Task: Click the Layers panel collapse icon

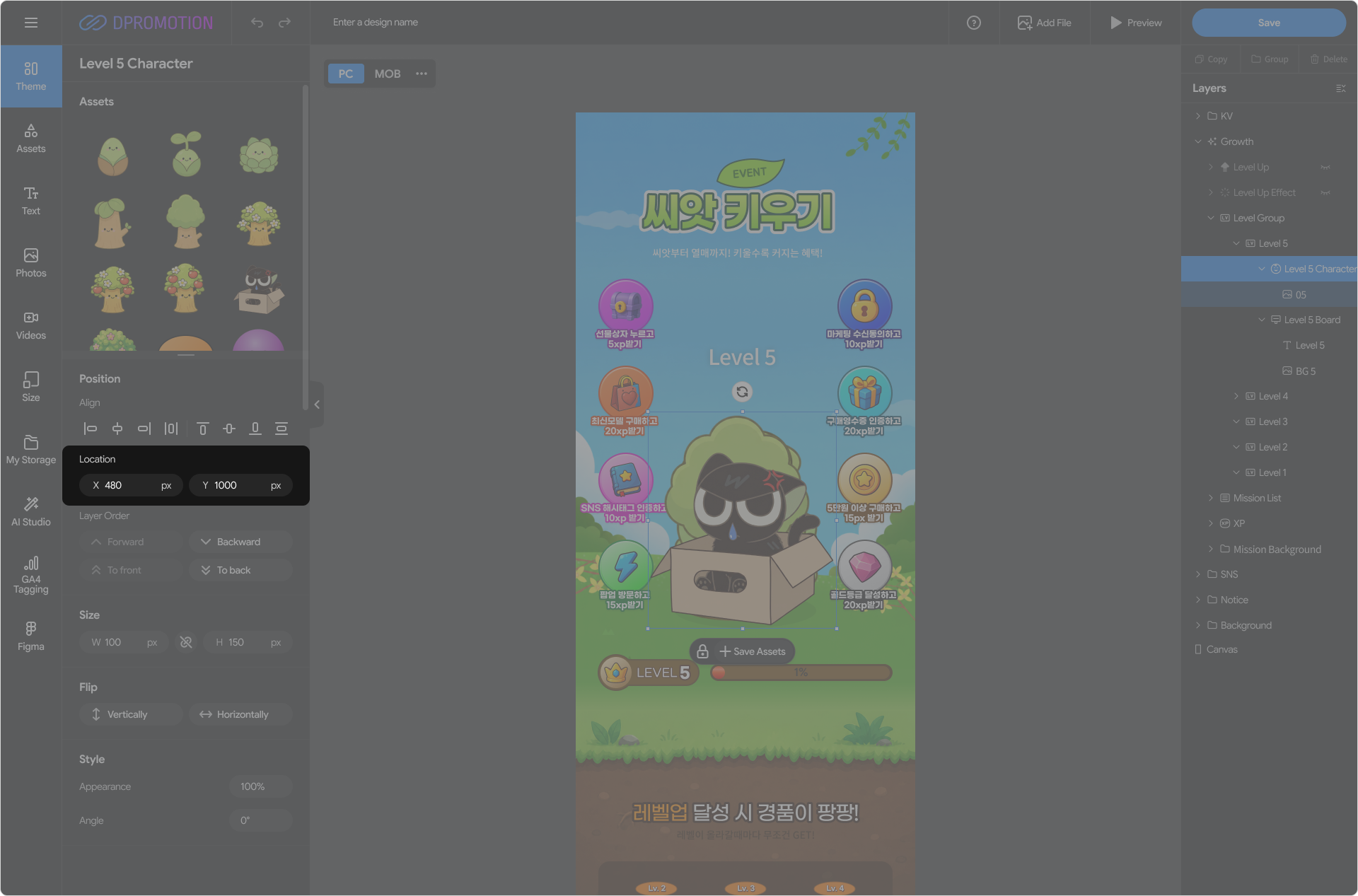Action: [x=1340, y=88]
